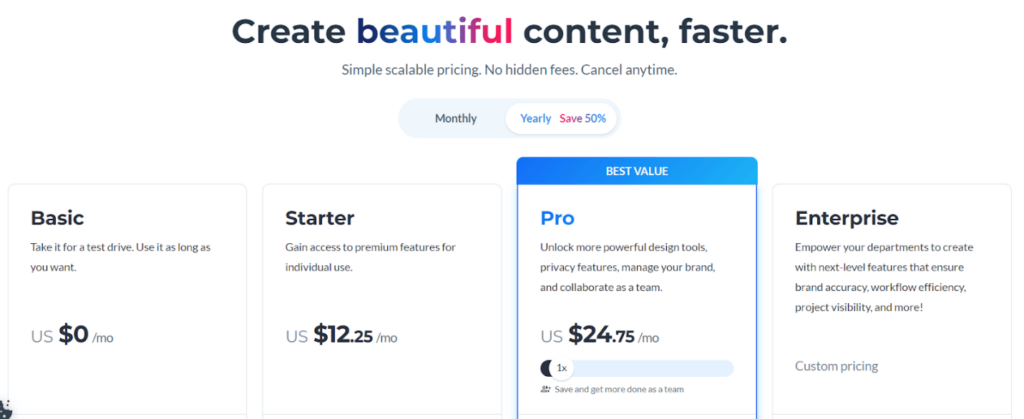
Task: Select the Enterprise plan heading
Action: click(x=847, y=218)
